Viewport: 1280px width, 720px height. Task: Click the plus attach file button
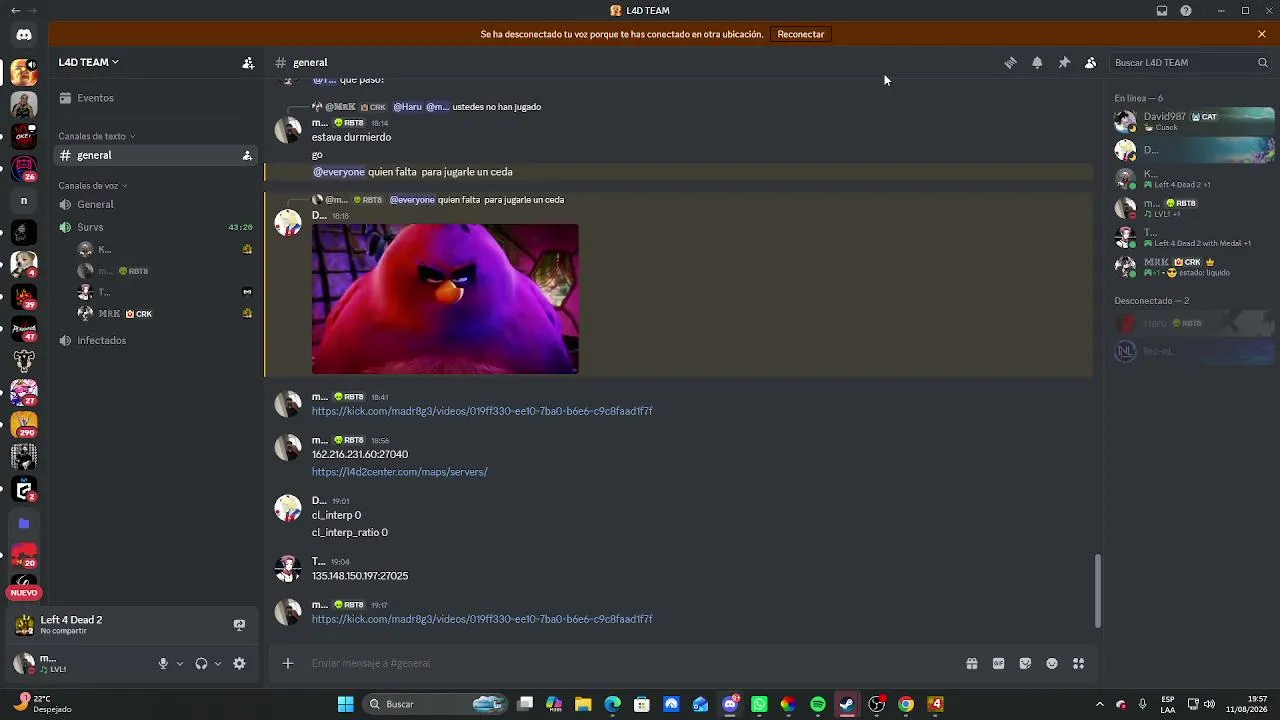click(x=288, y=663)
